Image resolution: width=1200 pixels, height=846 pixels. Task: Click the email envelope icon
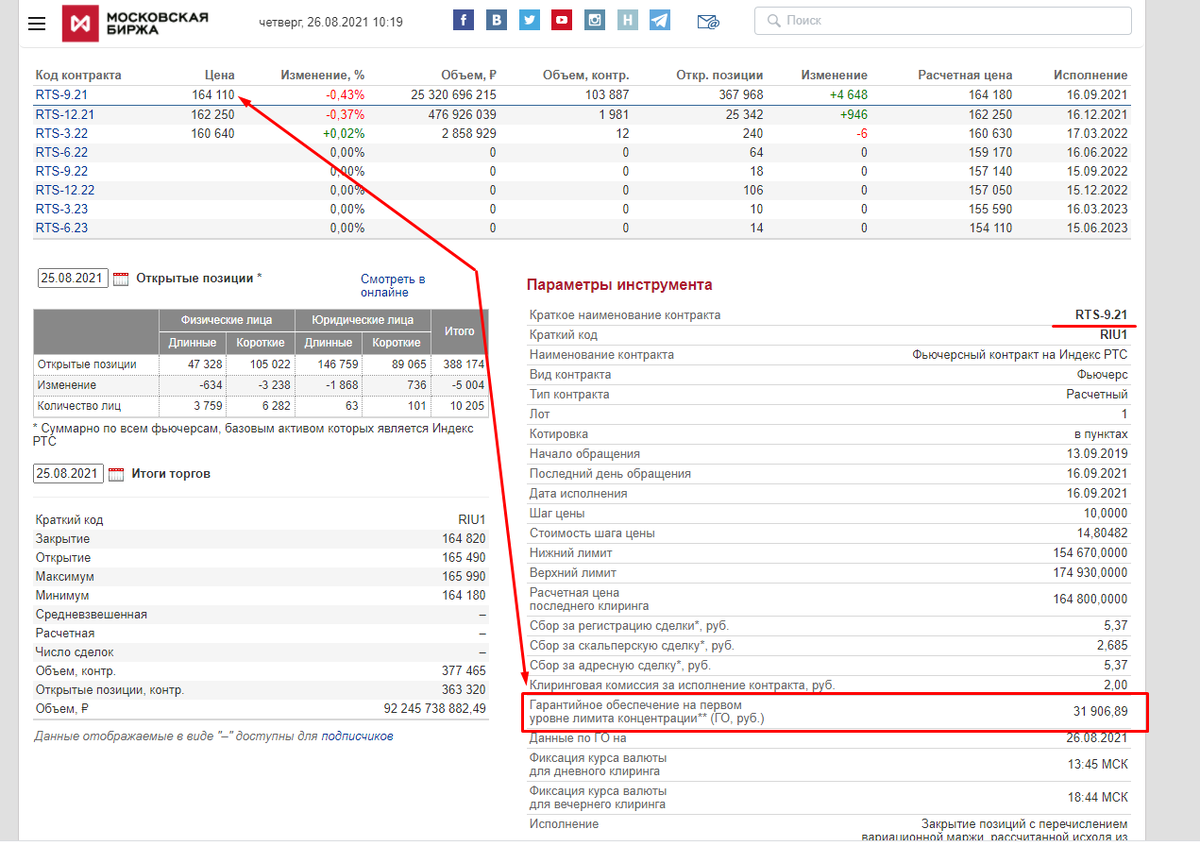coord(708,21)
